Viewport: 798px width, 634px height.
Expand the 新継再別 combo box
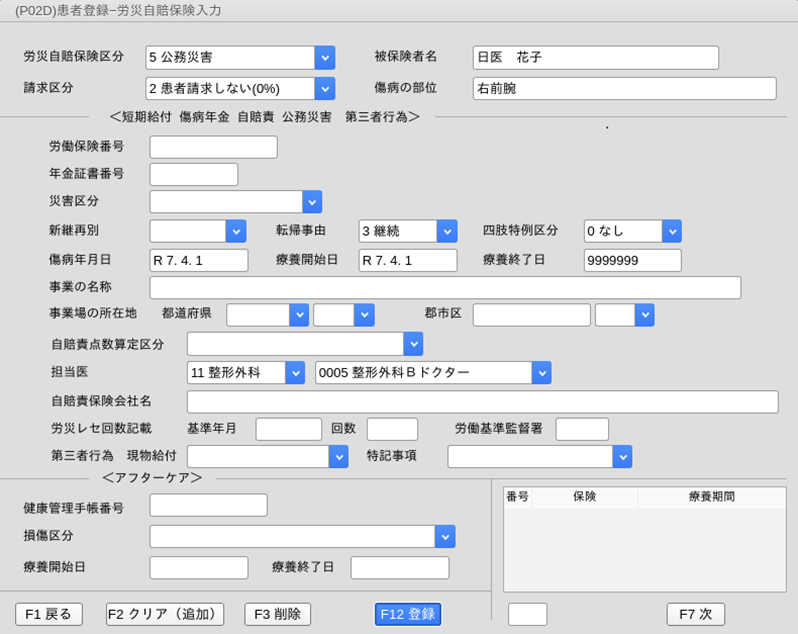click(x=236, y=231)
